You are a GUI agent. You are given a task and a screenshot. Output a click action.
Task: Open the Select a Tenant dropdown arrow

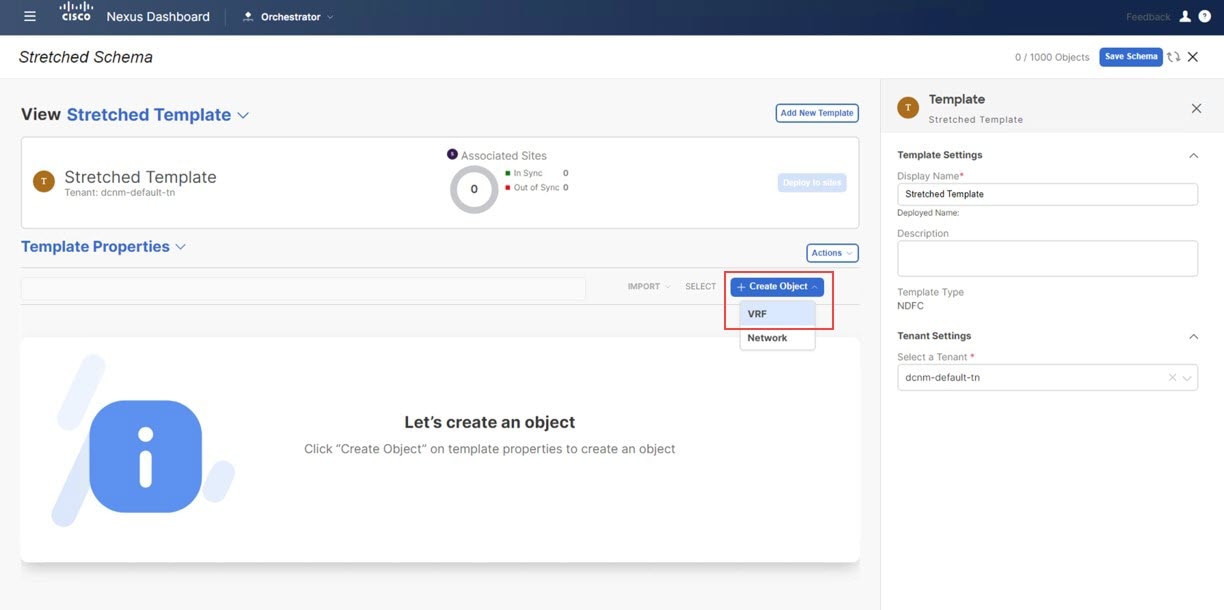[1187, 378]
